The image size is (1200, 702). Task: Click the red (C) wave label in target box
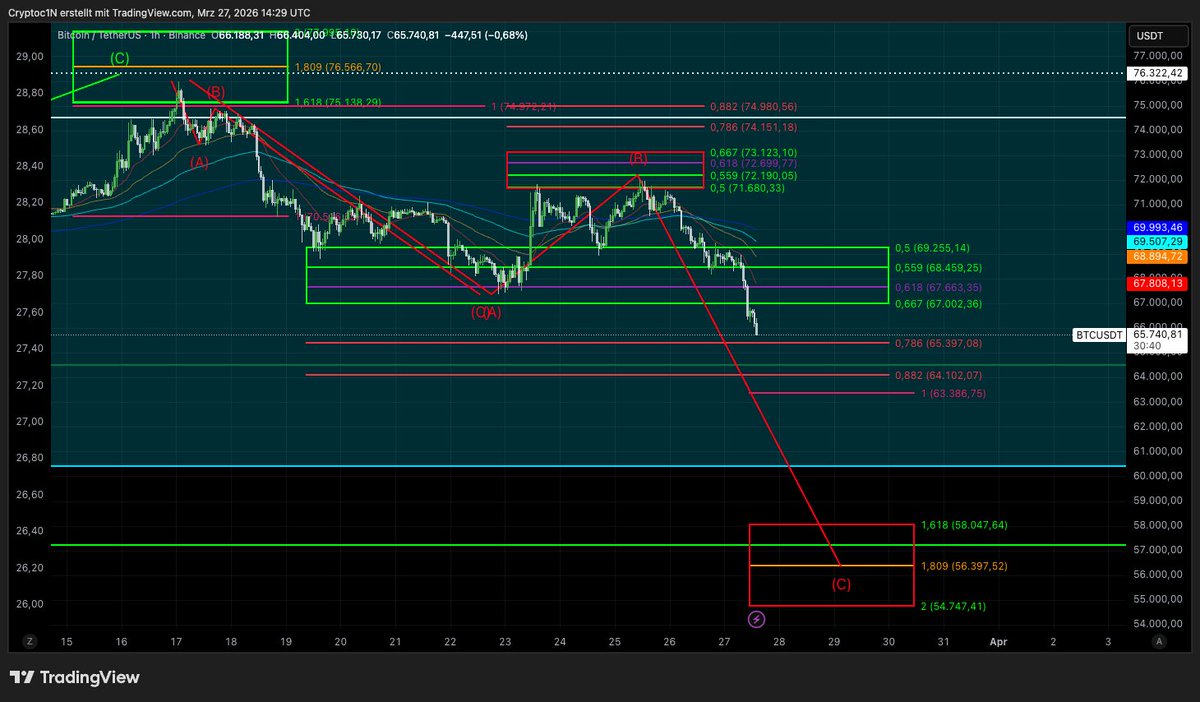point(842,584)
